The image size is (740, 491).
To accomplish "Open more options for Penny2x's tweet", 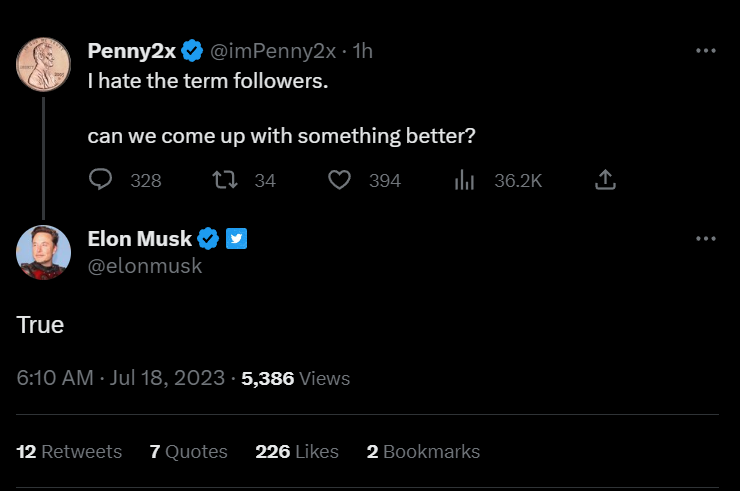I will click(x=706, y=51).
